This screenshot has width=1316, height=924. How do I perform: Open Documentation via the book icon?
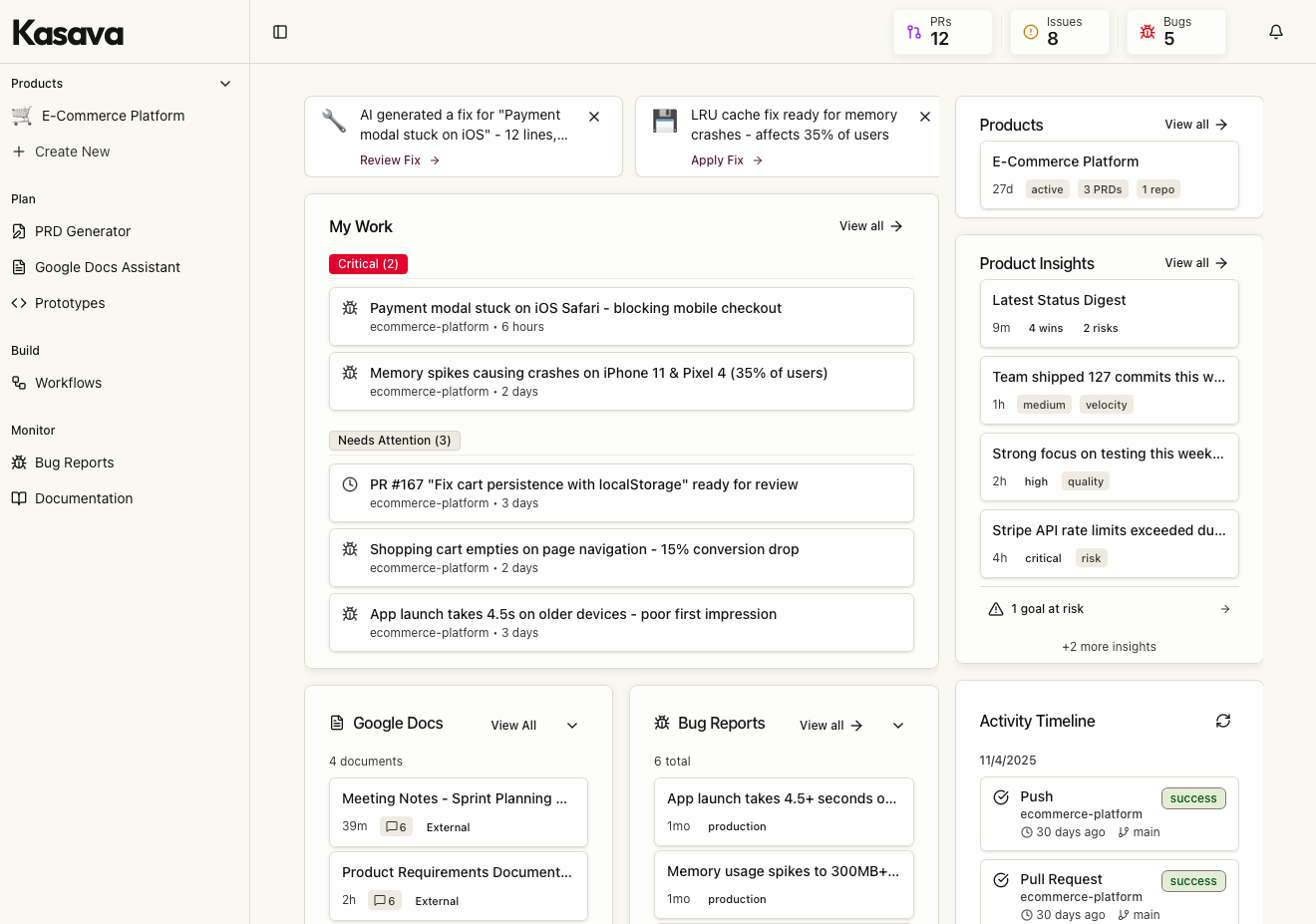coord(20,498)
